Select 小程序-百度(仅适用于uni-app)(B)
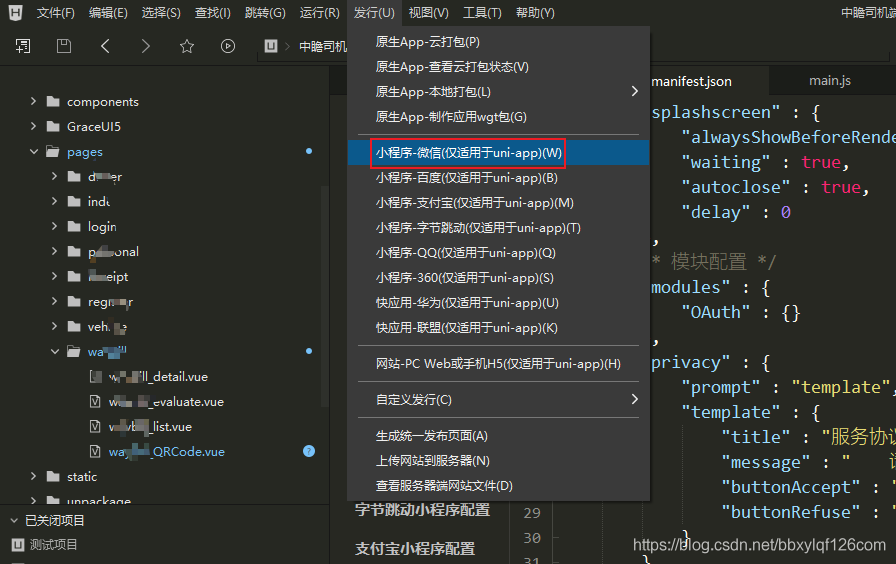Screen dimensions: 896x564 (x=498, y=178)
